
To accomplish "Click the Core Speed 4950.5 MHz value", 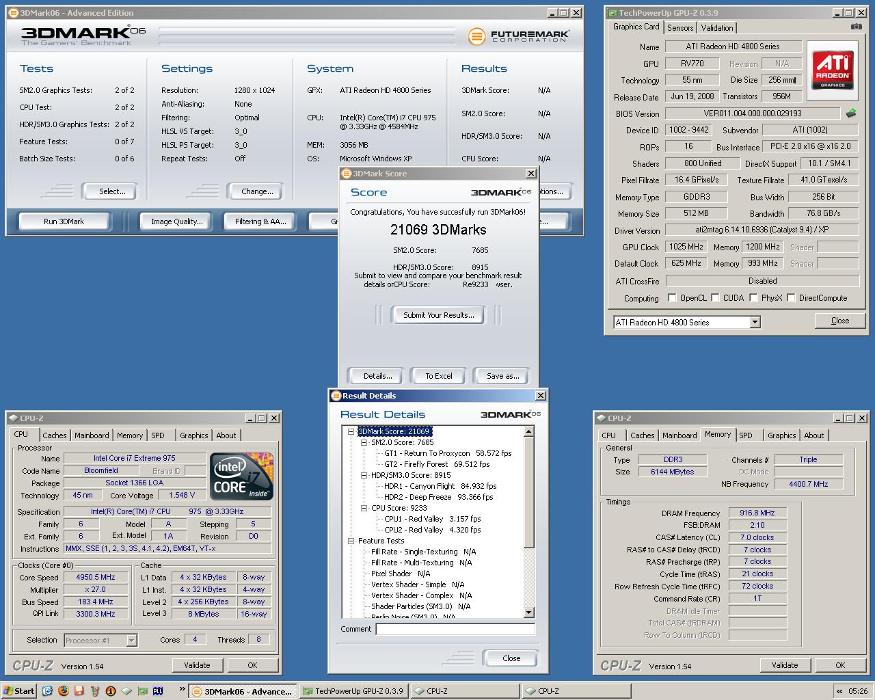I will (x=95, y=577).
